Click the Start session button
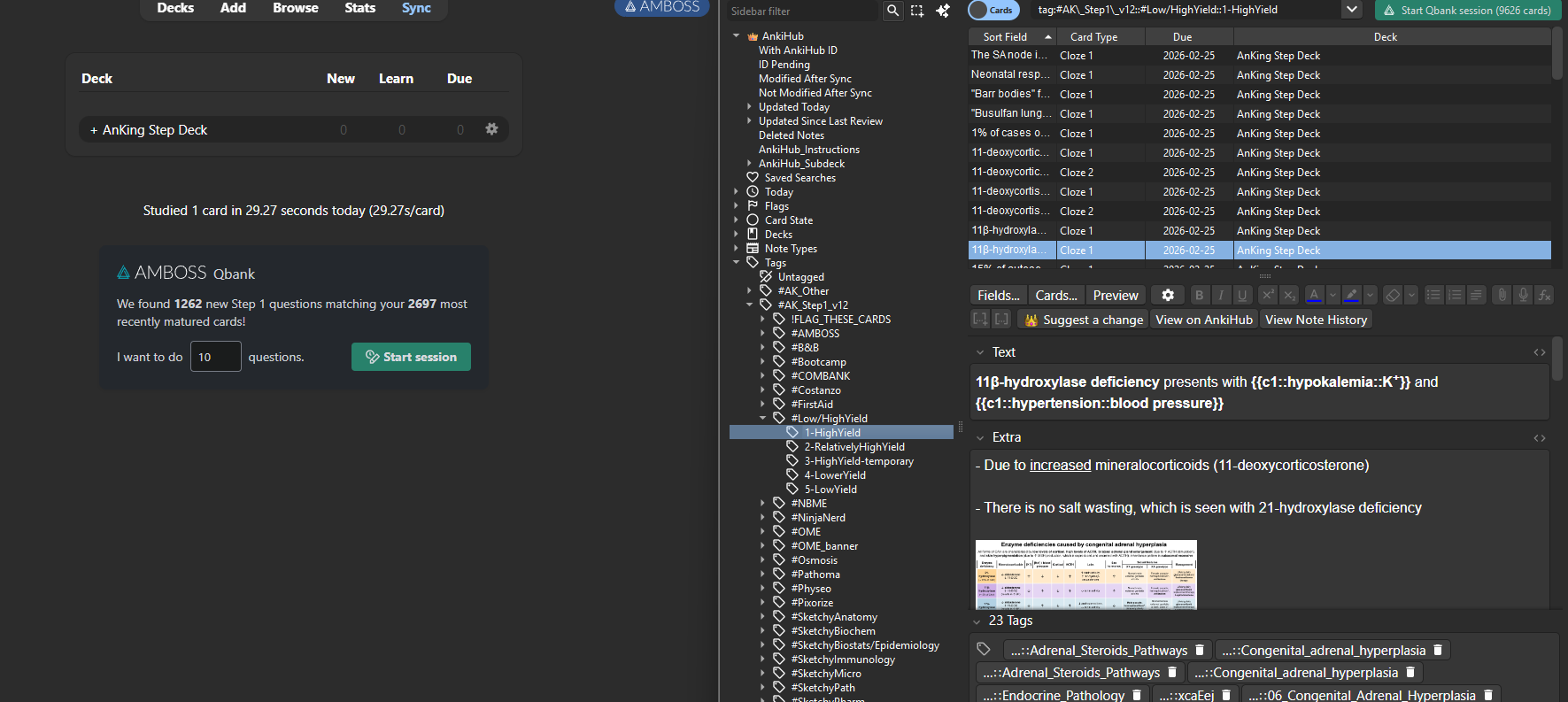 click(411, 357)
